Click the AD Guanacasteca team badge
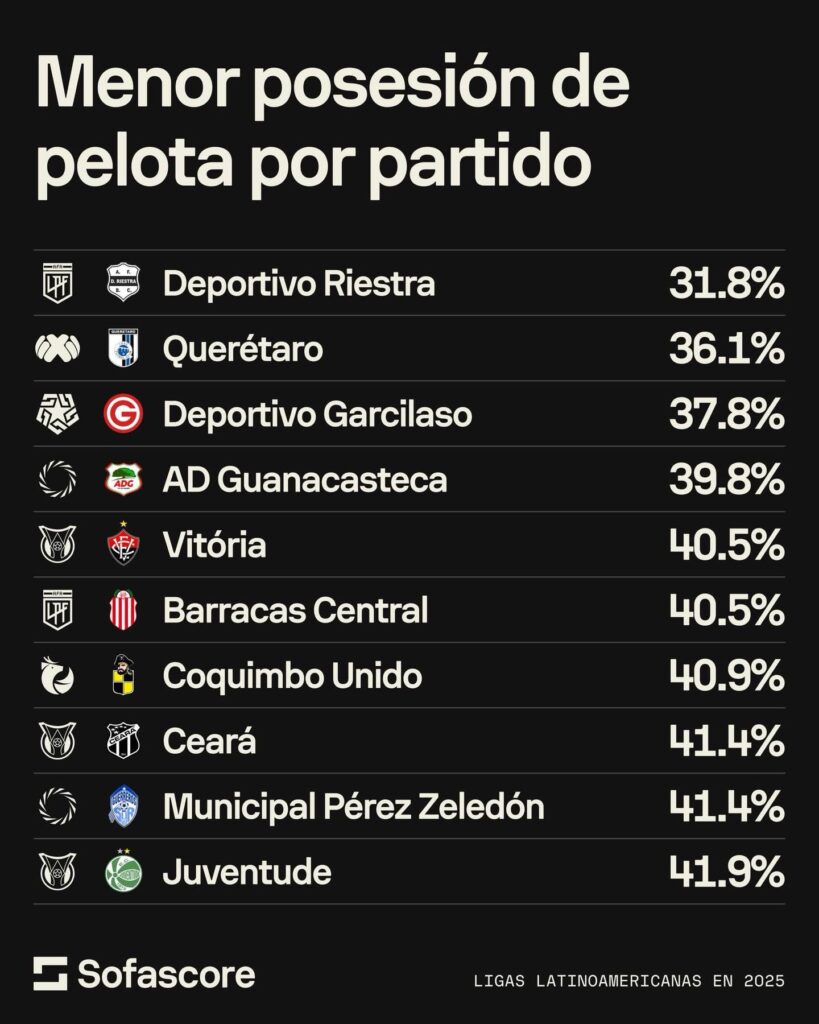This screenshot has width=819, height=1024. tap(123, 480)
